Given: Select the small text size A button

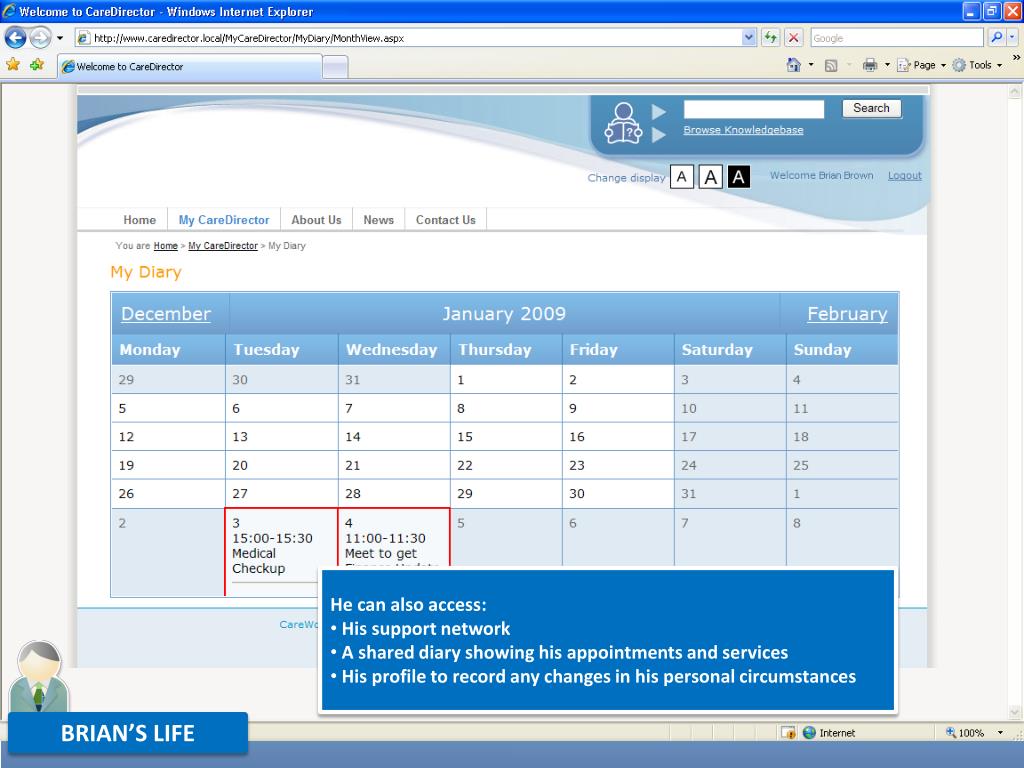Looking at the screenshot, I should click(x=682, y=176).
